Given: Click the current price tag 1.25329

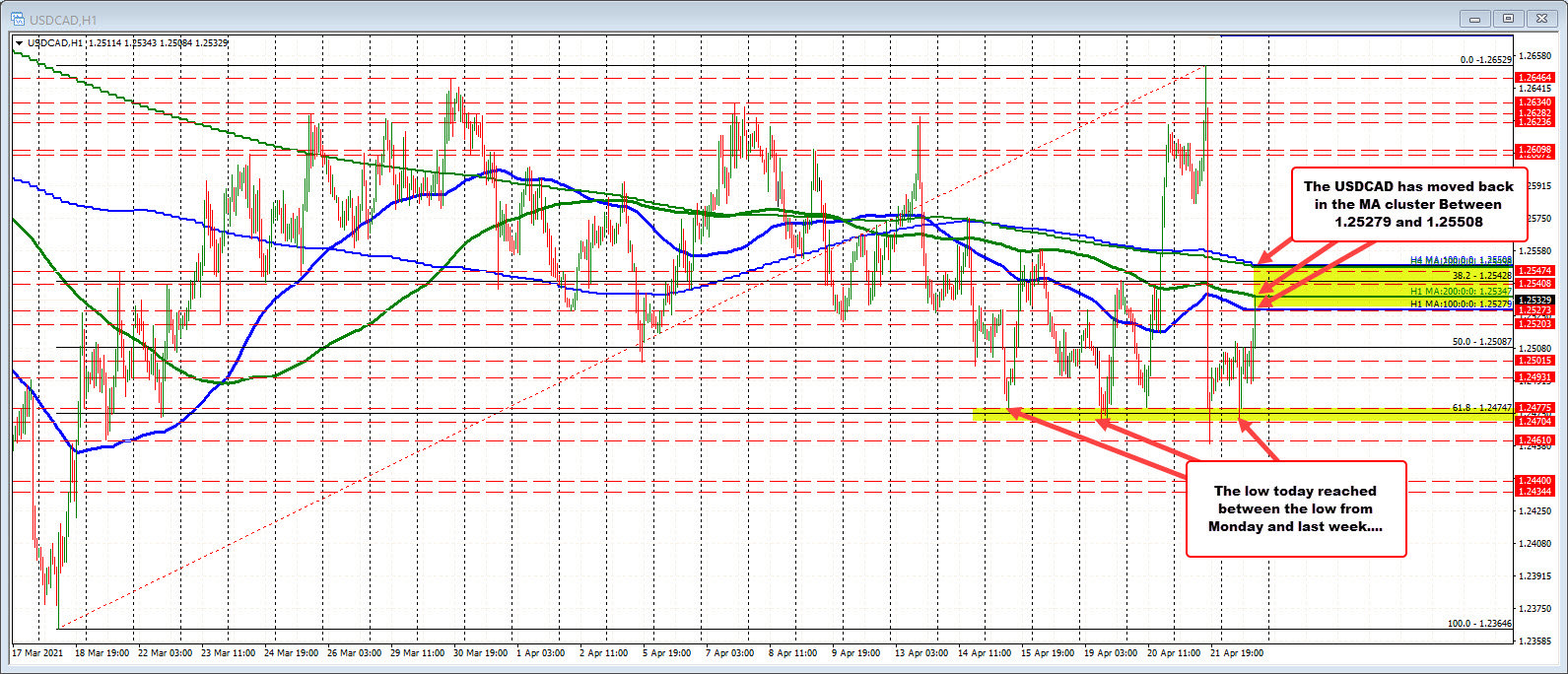Looking at the screenshot, I should [1535, 300].
